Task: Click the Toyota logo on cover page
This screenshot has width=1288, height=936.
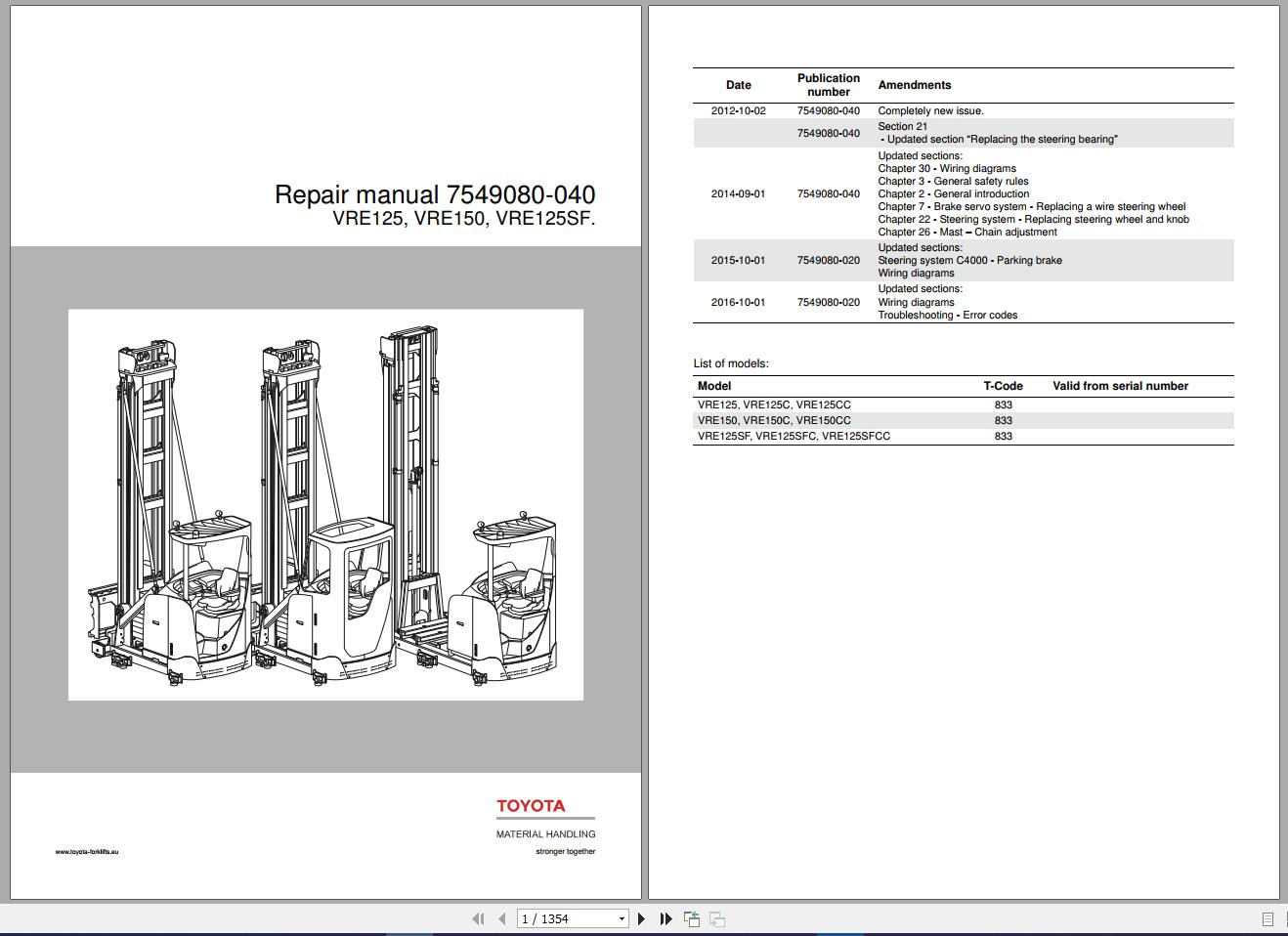Action: [x=531, y=806]
